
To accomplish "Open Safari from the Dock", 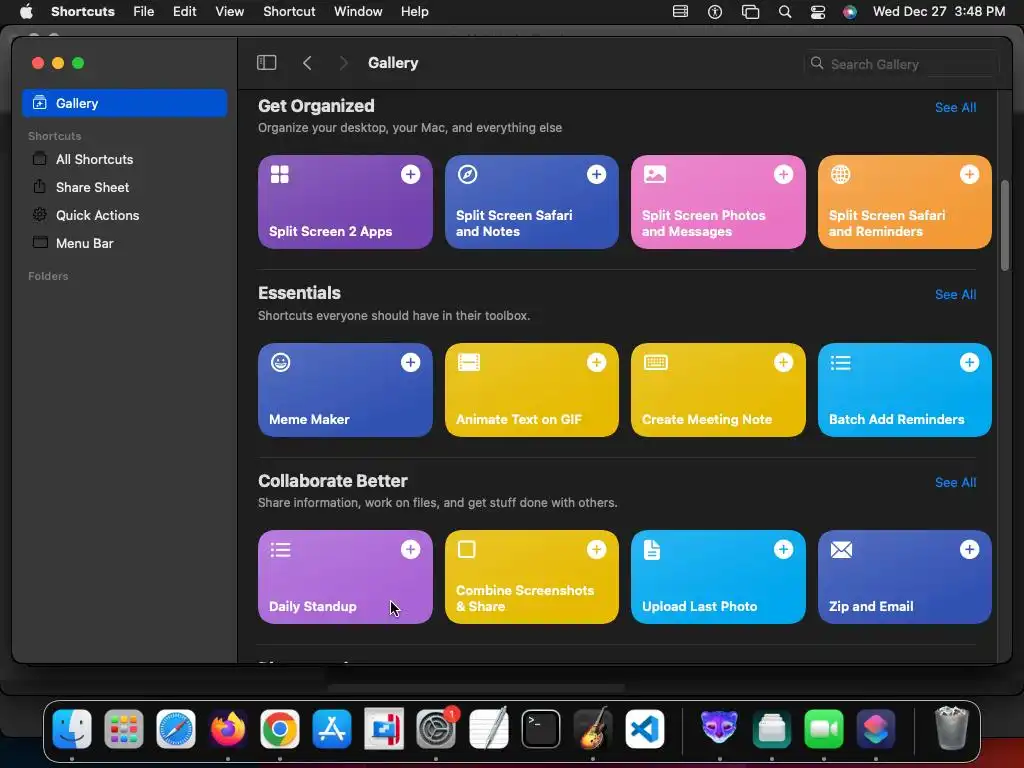I will [176, 729].
